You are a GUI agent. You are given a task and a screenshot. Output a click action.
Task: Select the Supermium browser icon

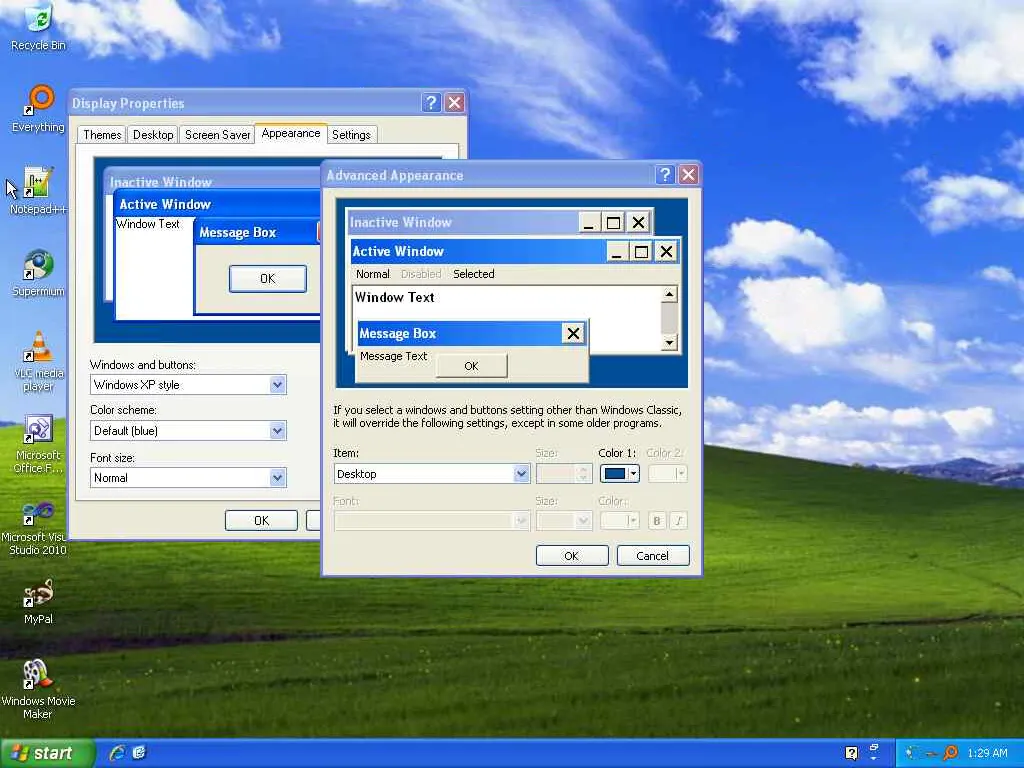pos(39,272)
